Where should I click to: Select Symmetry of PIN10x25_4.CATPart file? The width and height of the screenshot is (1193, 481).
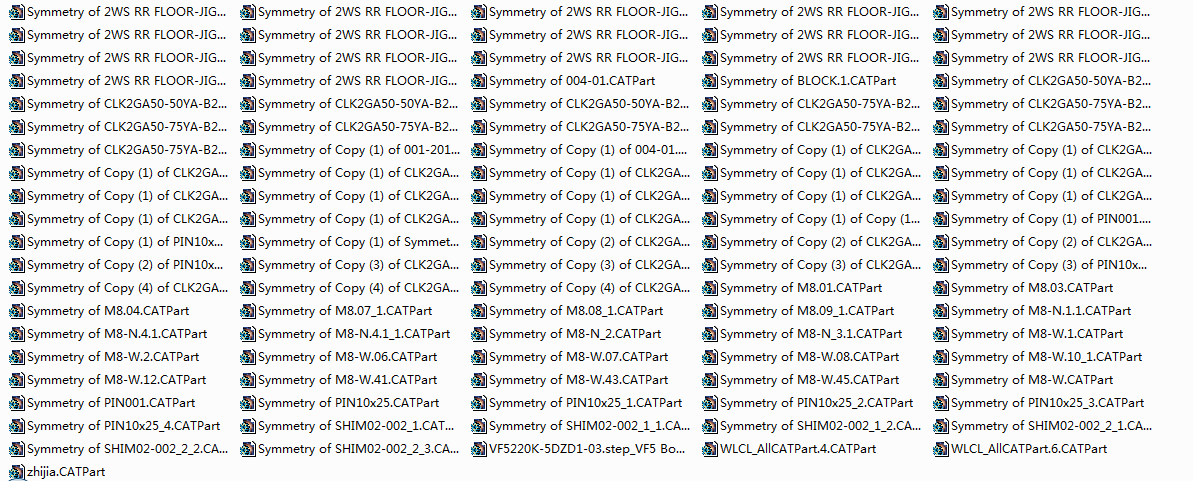(x=115, y=425)
